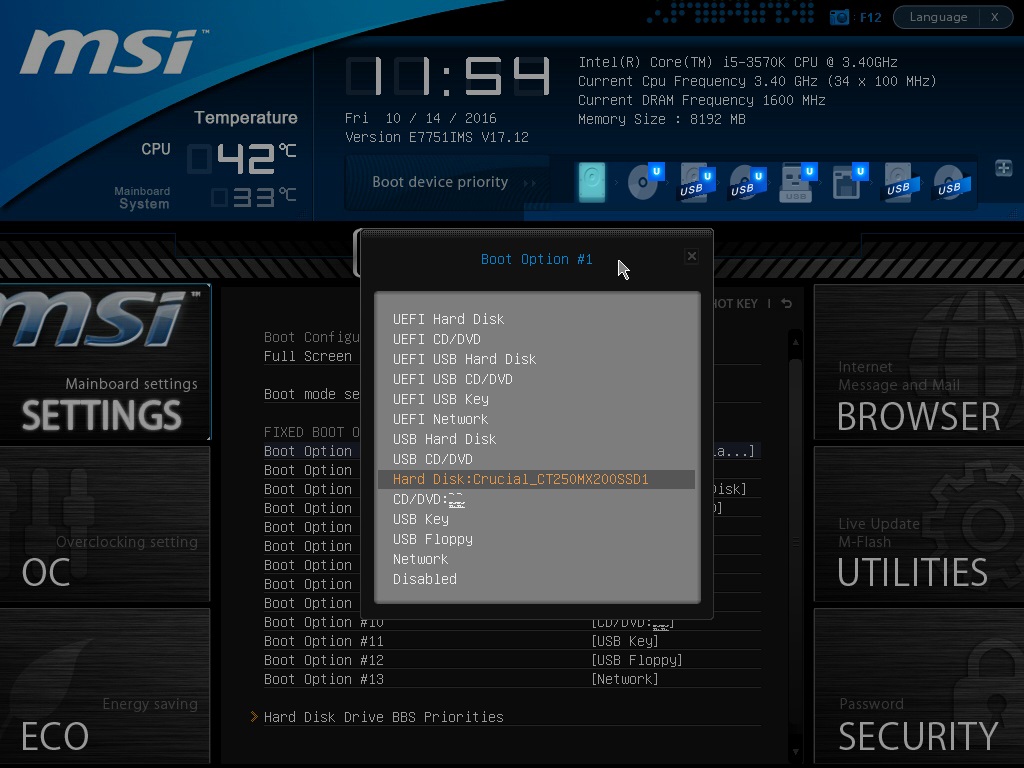Open the [Network] value dropdown
The width and height of the screenshot is (1024, 768).
(624, 679)
